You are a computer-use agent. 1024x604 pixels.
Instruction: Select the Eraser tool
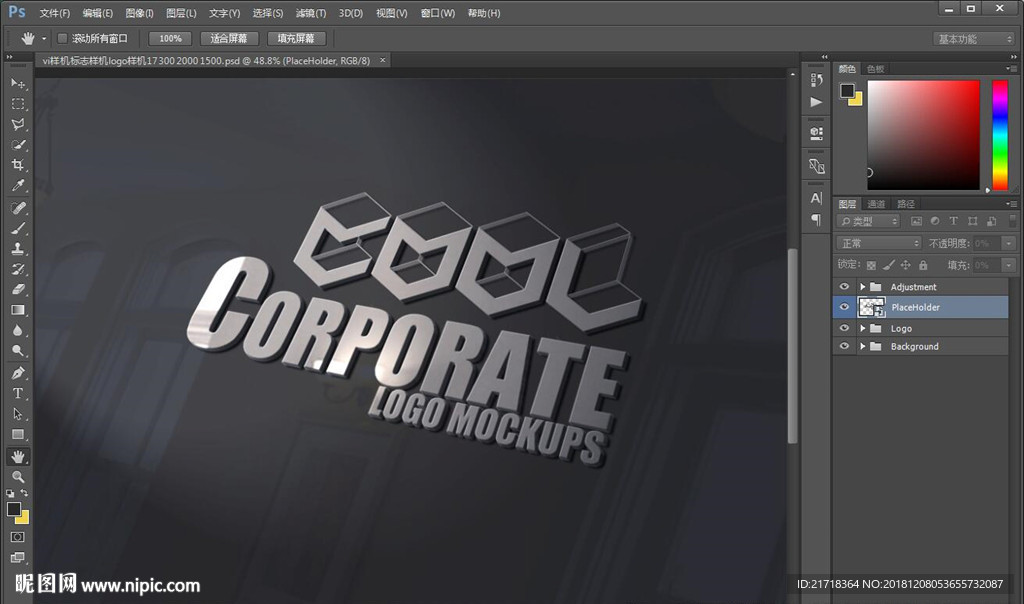[17, 290]
